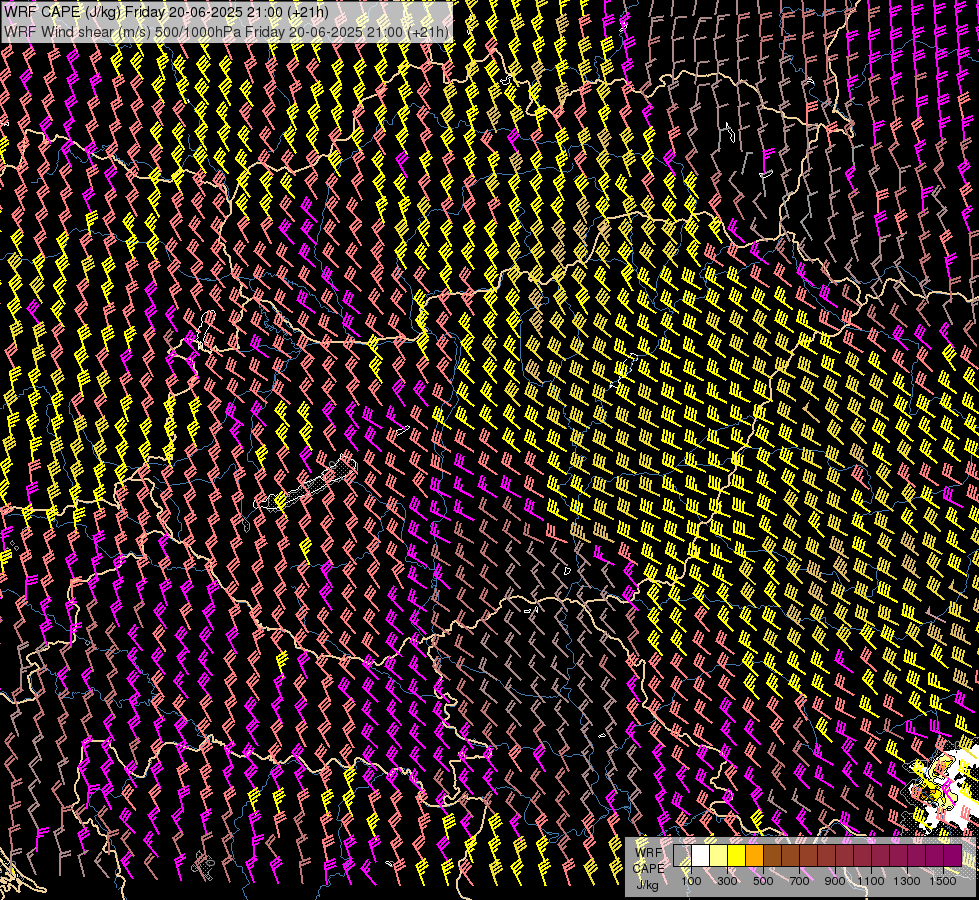The width and height of the screenshot is (979, 900).
Task: Click the WRF Wind shear title line
Action: 227,32
